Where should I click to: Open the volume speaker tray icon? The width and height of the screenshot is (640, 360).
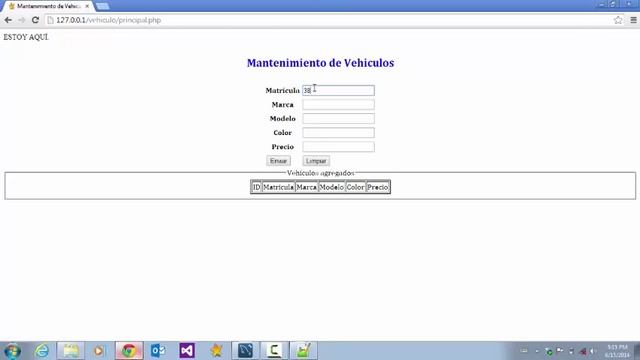(x=593, y=351)
